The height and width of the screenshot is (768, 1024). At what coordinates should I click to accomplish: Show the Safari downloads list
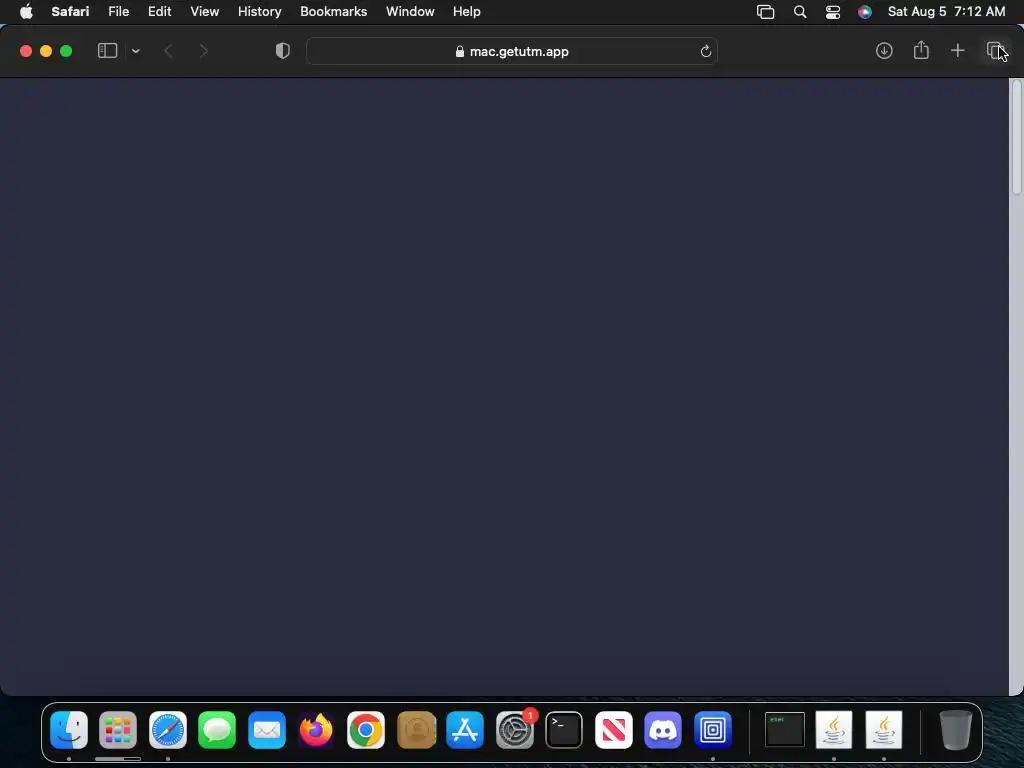click(x=884, y=51)
